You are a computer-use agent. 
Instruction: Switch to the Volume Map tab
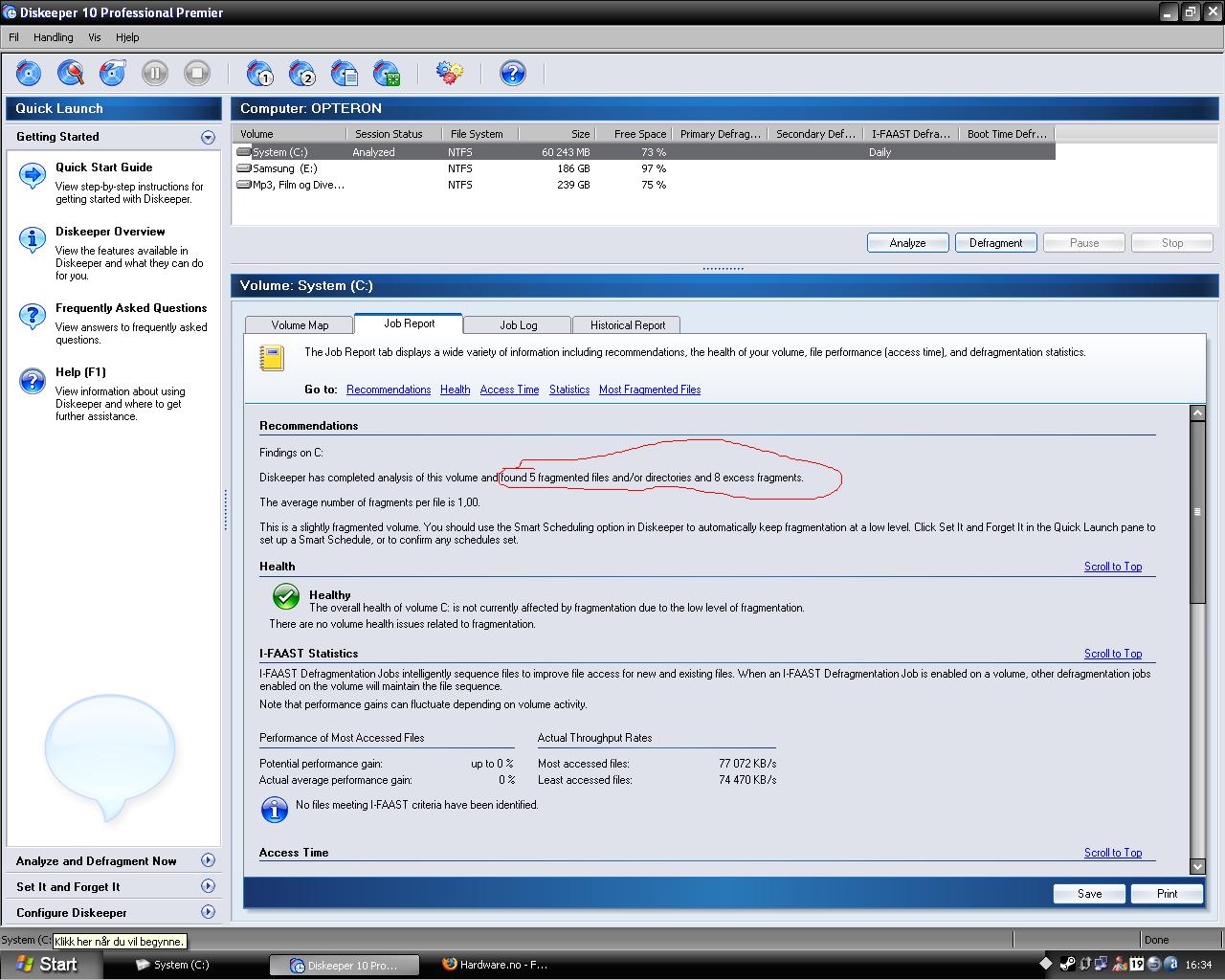click(x=300, y=325)
